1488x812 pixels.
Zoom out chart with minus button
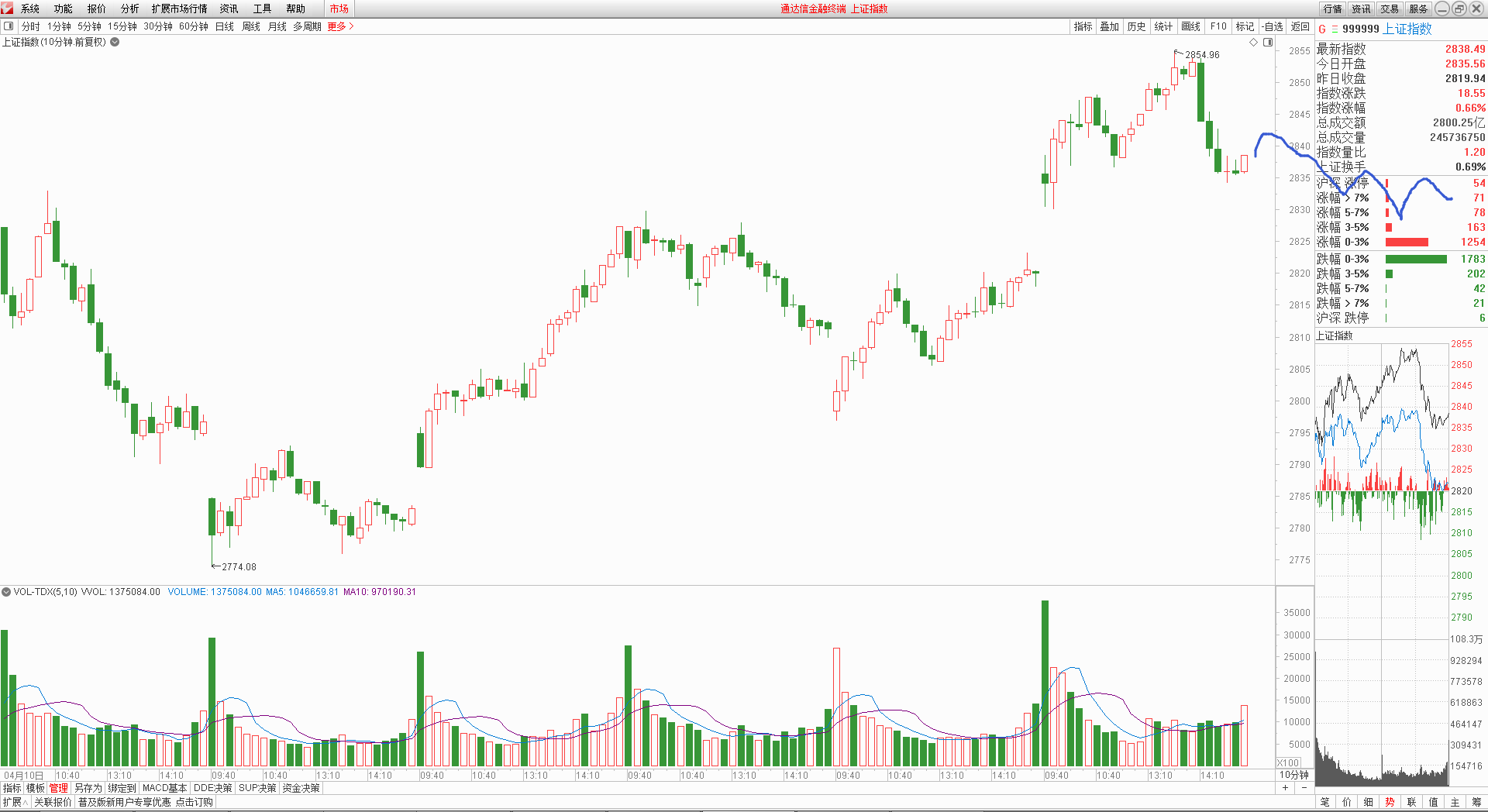[x=1304, y=788]
